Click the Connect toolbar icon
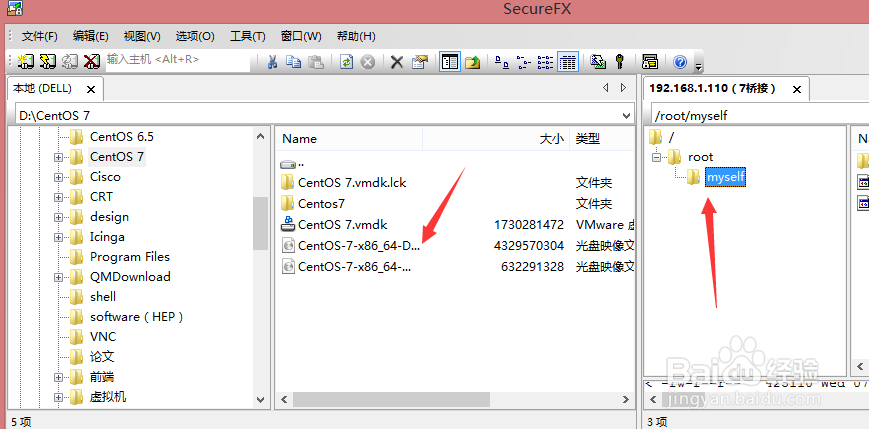Screen dimensions: 869x429 [x=26, y=62]
